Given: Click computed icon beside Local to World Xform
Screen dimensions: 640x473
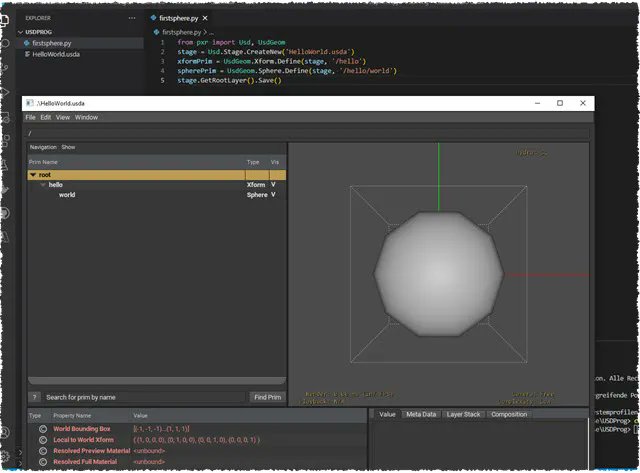Looking at the screenshot, I should point(43,440).
